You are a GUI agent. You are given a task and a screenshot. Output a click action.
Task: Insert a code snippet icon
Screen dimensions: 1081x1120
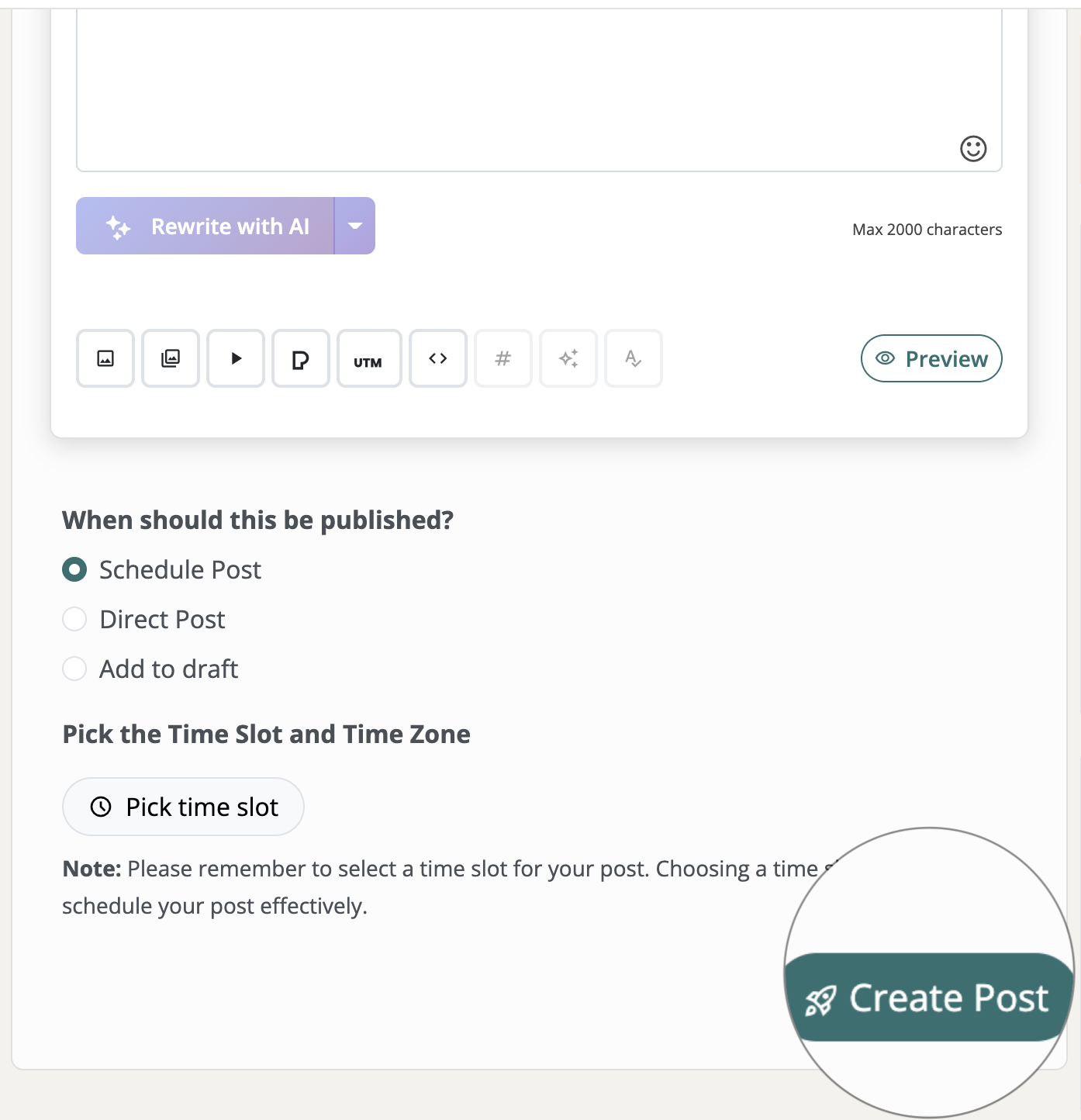coord(437,358)
